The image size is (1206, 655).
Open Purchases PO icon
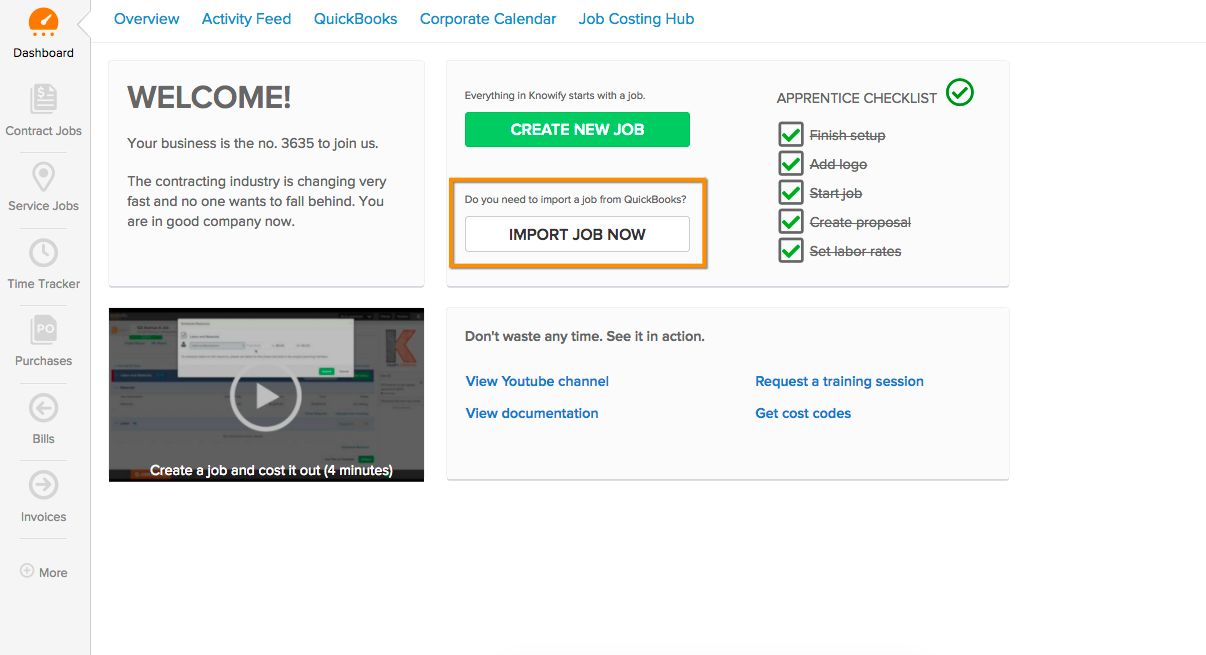[43, 330]
